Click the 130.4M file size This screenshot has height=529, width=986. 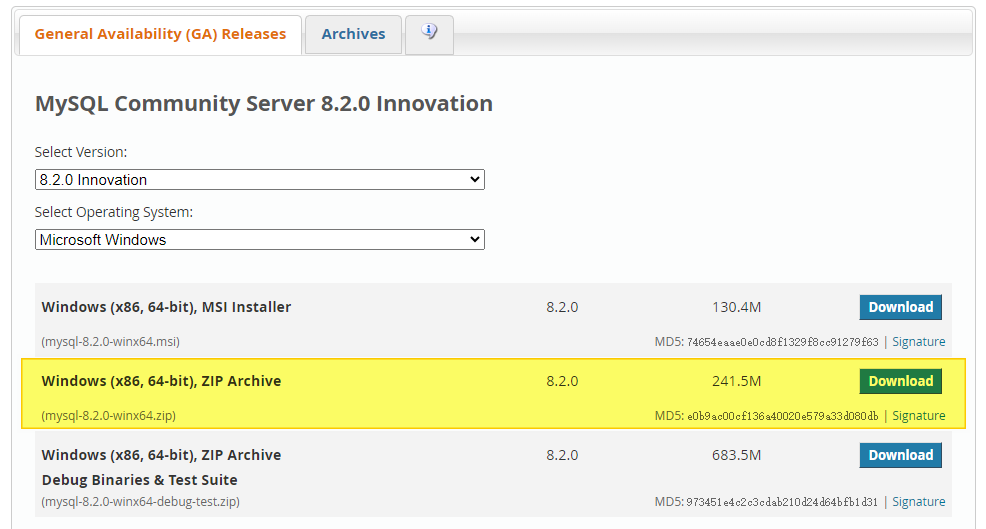736,307
